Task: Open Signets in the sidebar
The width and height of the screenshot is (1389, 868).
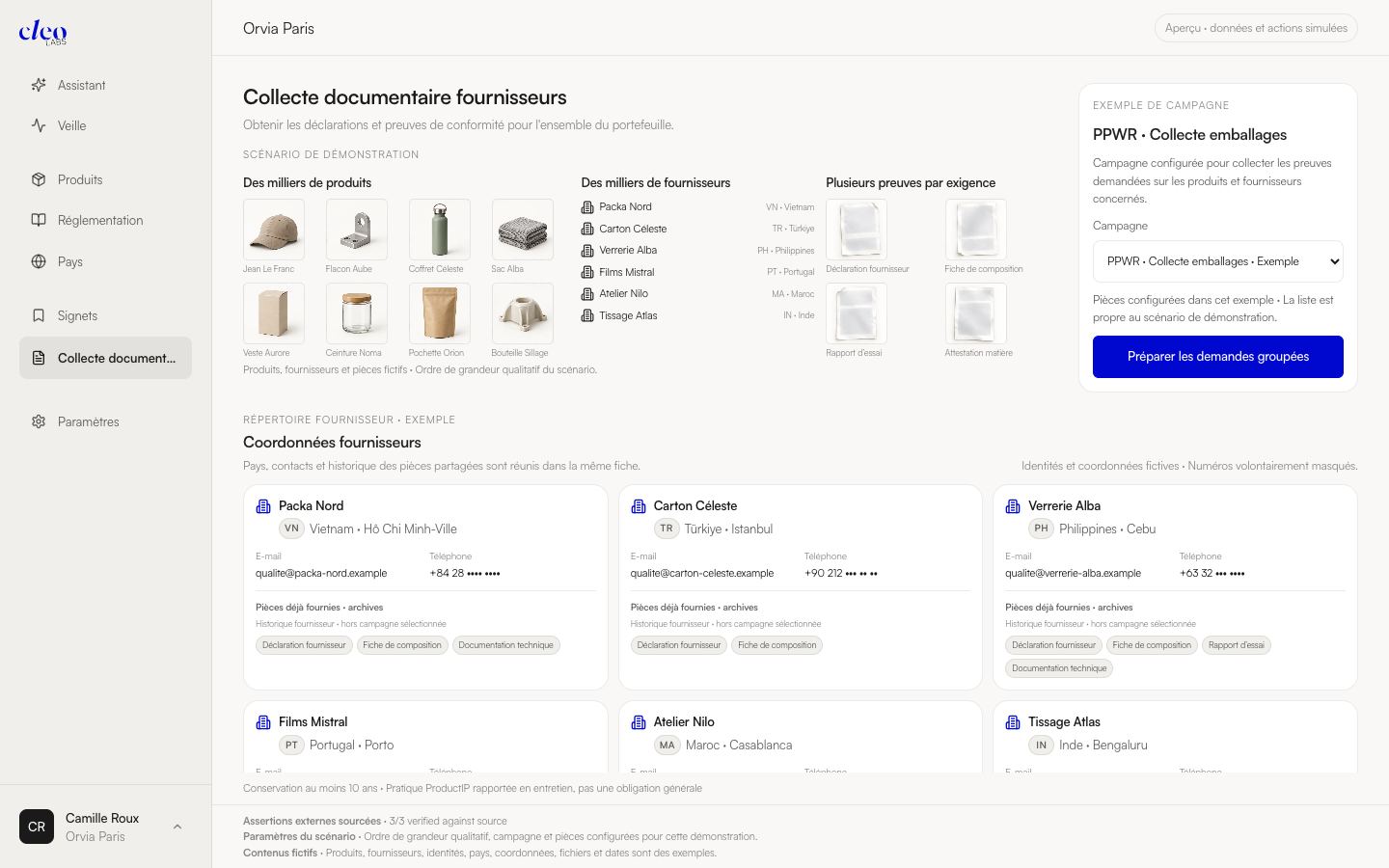Action: click(x=106, y=315)
